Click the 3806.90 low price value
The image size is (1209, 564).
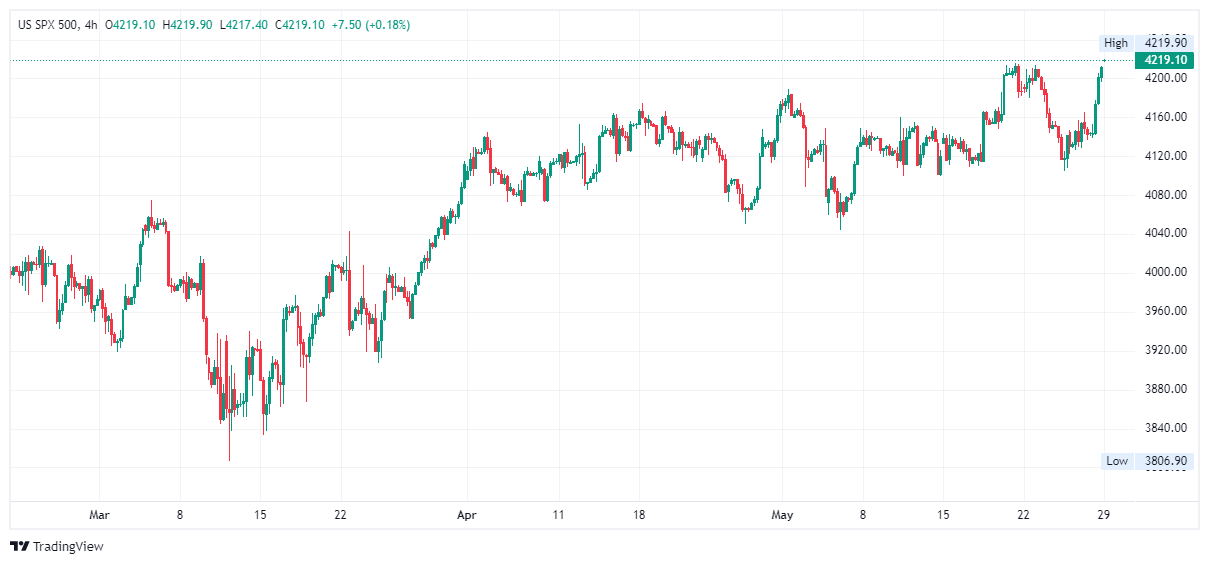coord(1165,461)
